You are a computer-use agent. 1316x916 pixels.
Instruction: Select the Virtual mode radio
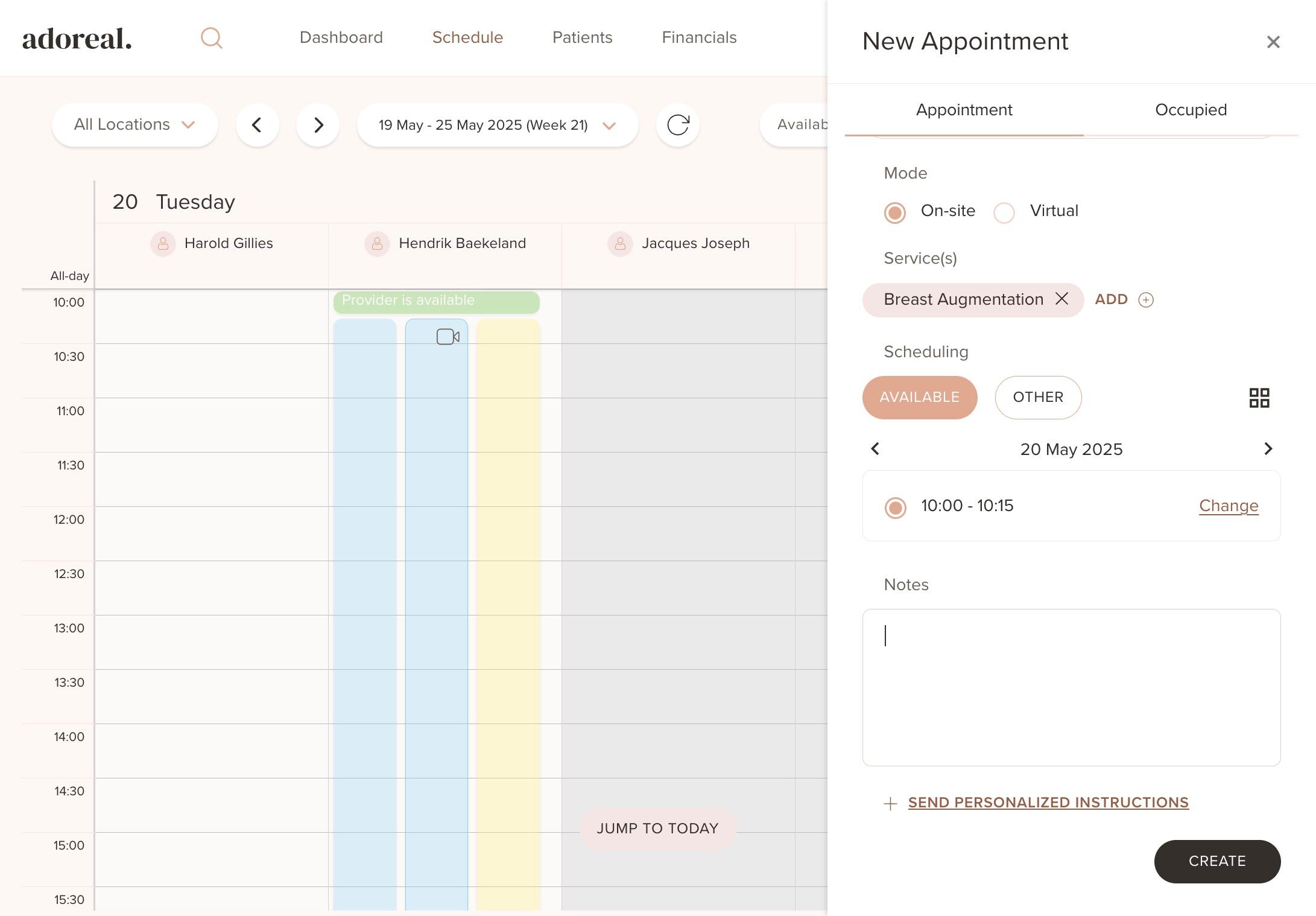point(1004,212)
